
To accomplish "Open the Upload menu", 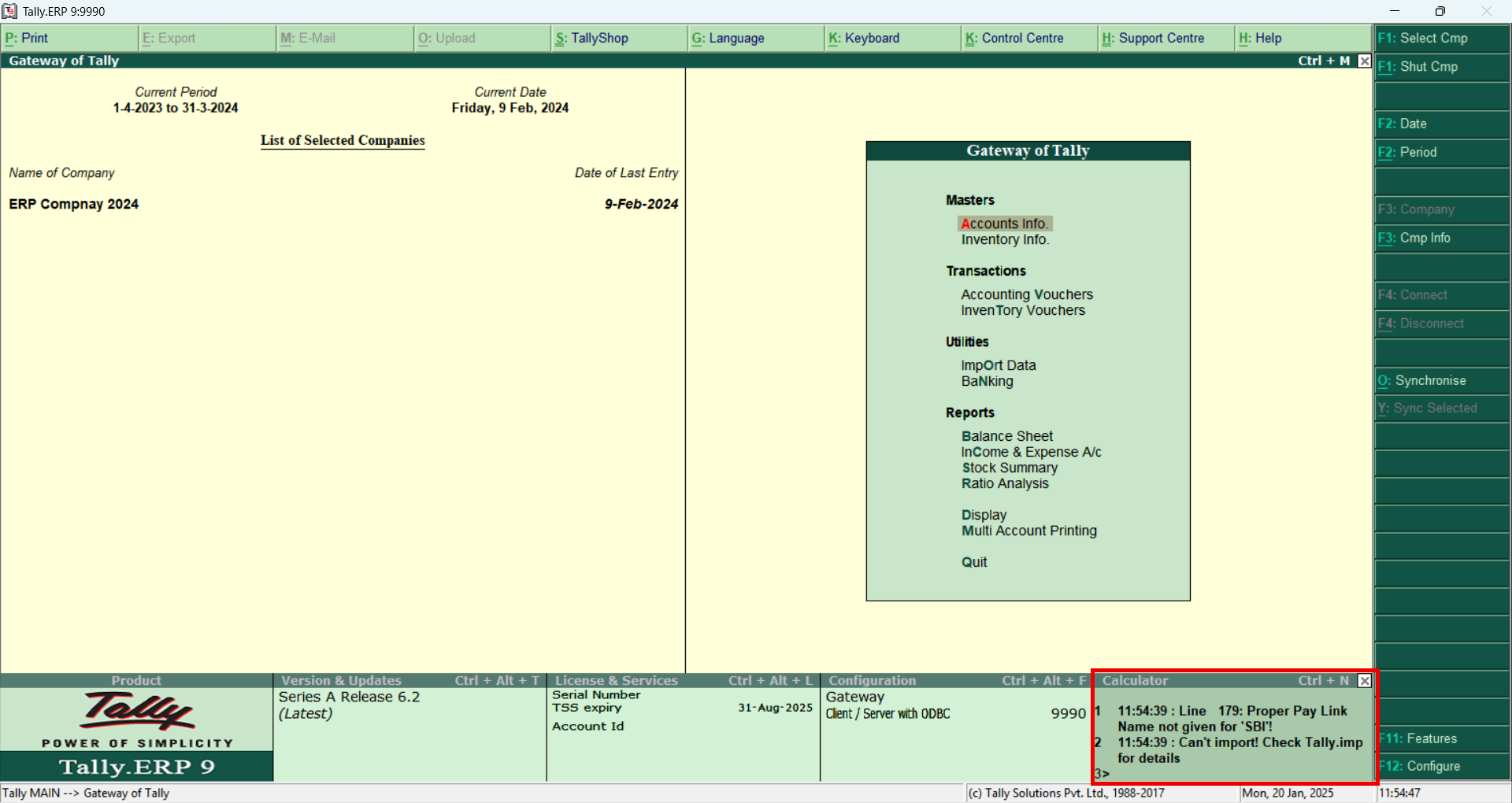I will pos(482,38).
